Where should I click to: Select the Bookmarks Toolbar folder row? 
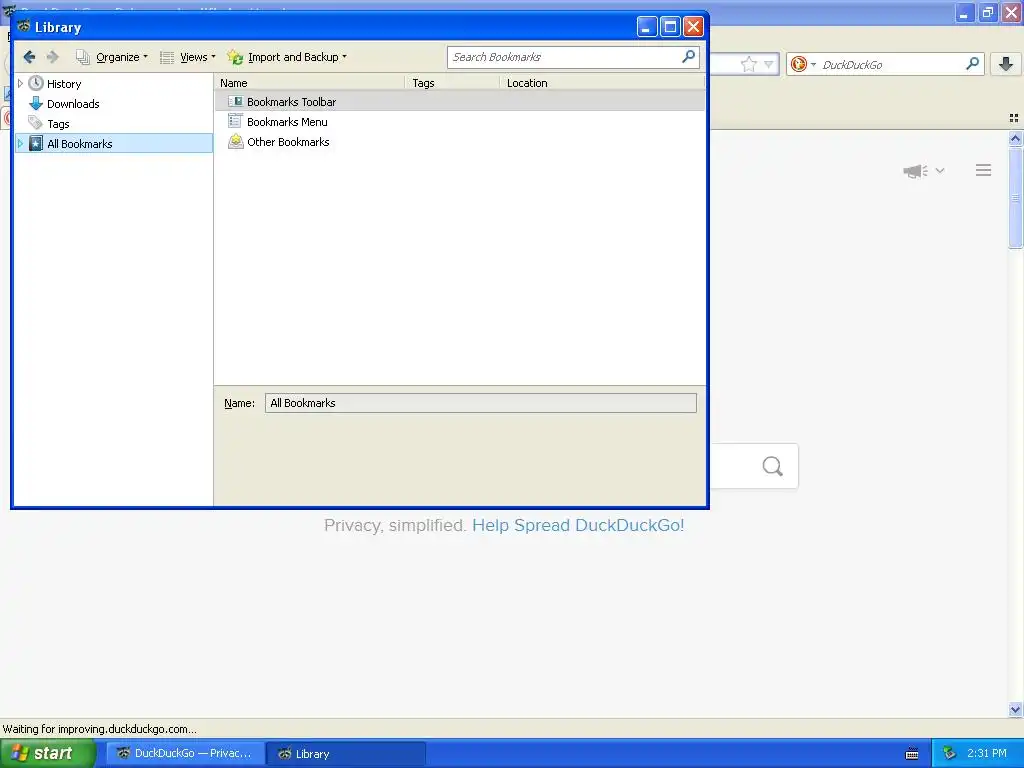pyautogui.click(x=460, y=102)
